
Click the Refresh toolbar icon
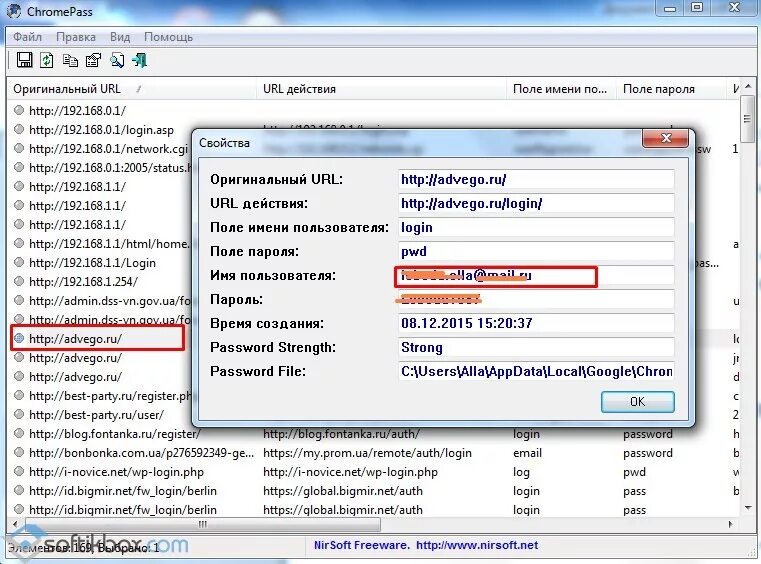(x=47, y=60)
